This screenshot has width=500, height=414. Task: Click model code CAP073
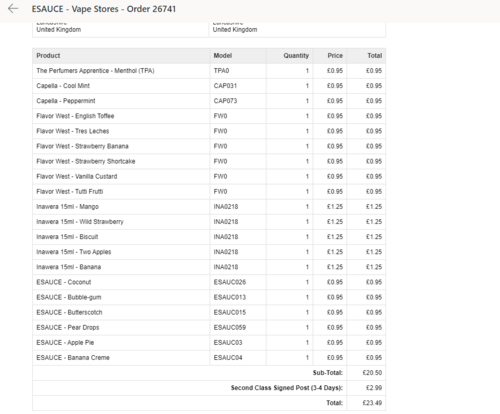point(225,101)
